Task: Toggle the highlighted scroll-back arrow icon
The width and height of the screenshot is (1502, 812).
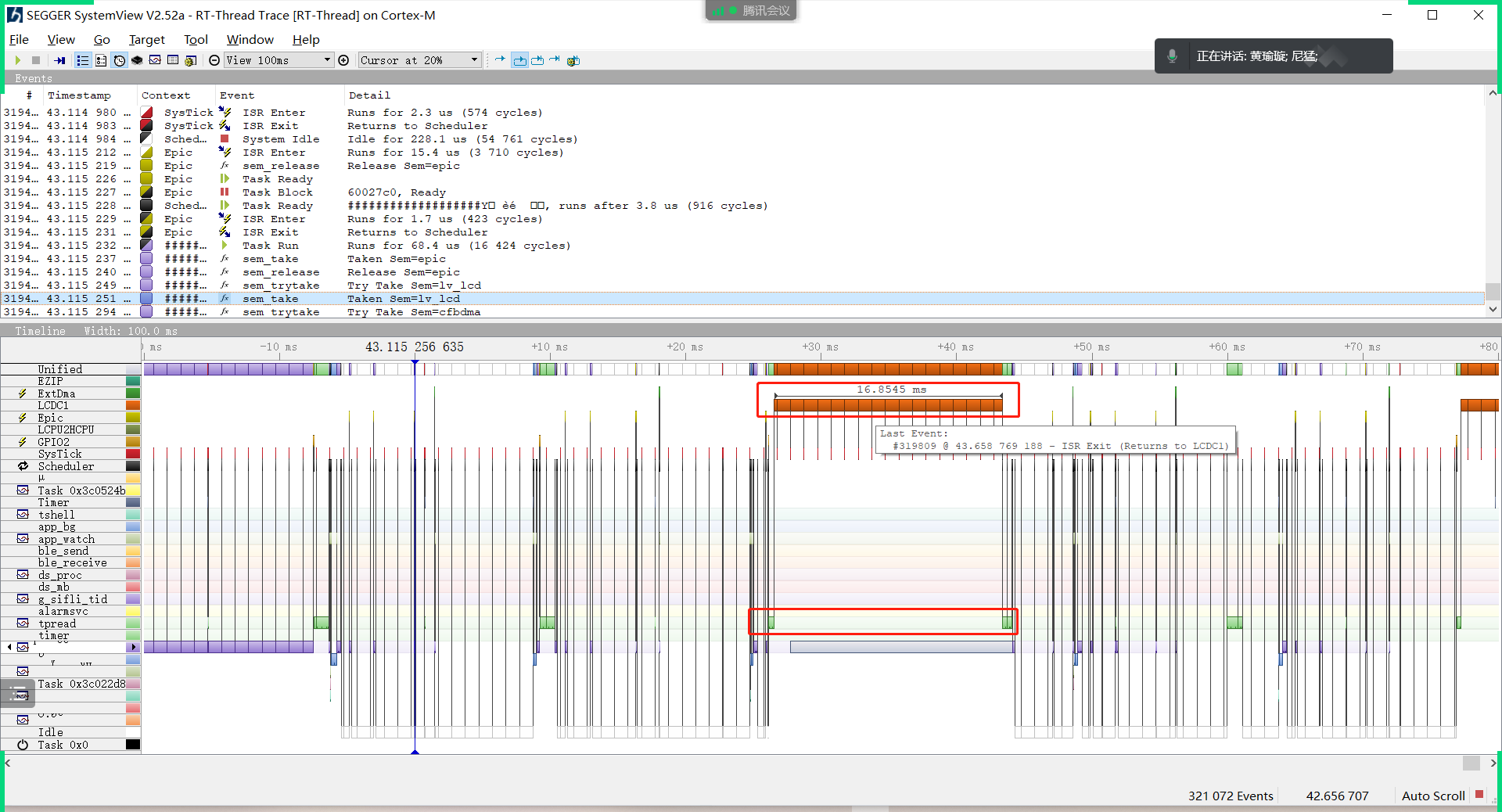Action: (x=519, y=60)
